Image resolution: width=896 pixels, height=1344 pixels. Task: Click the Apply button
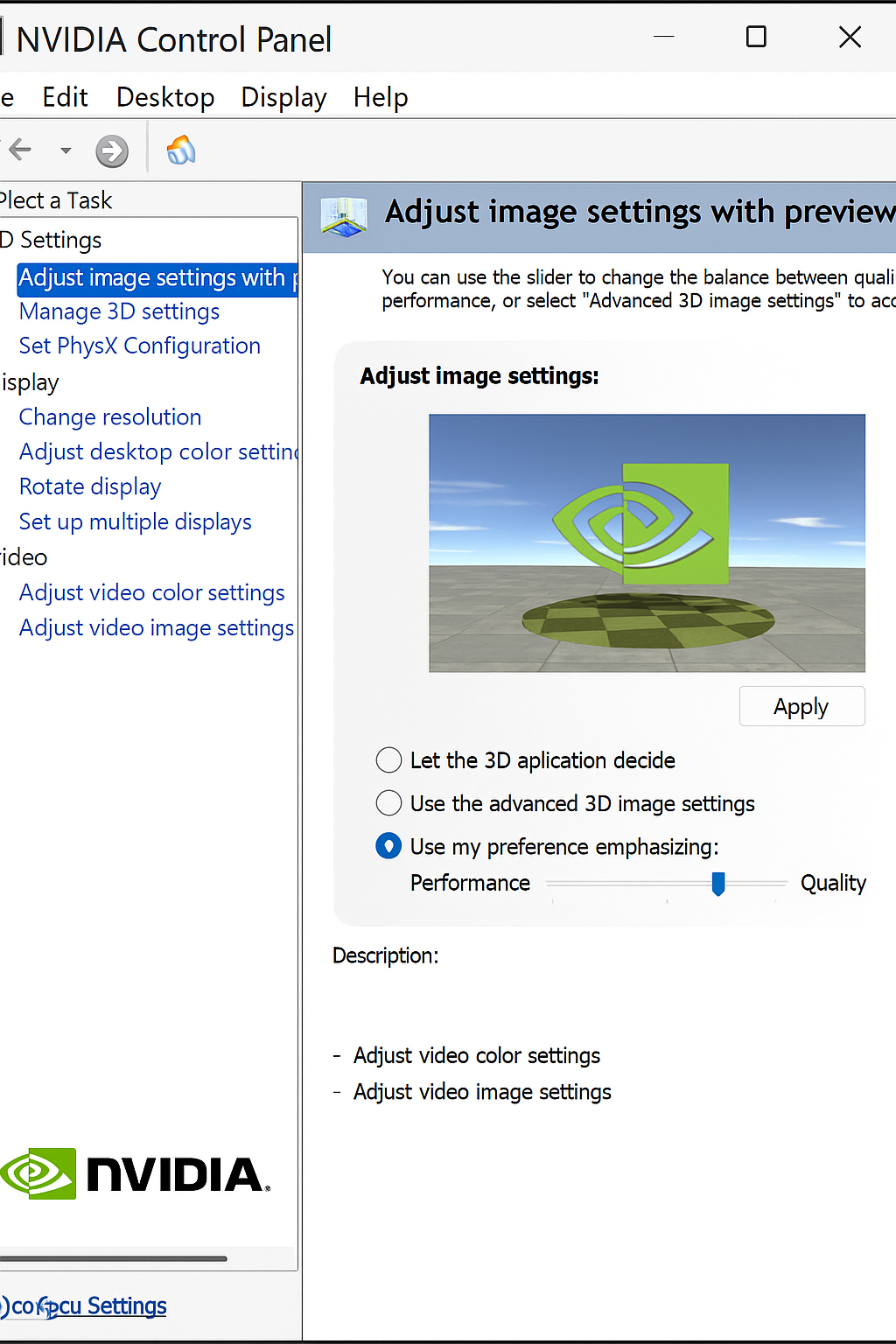(x=801, y=706)
